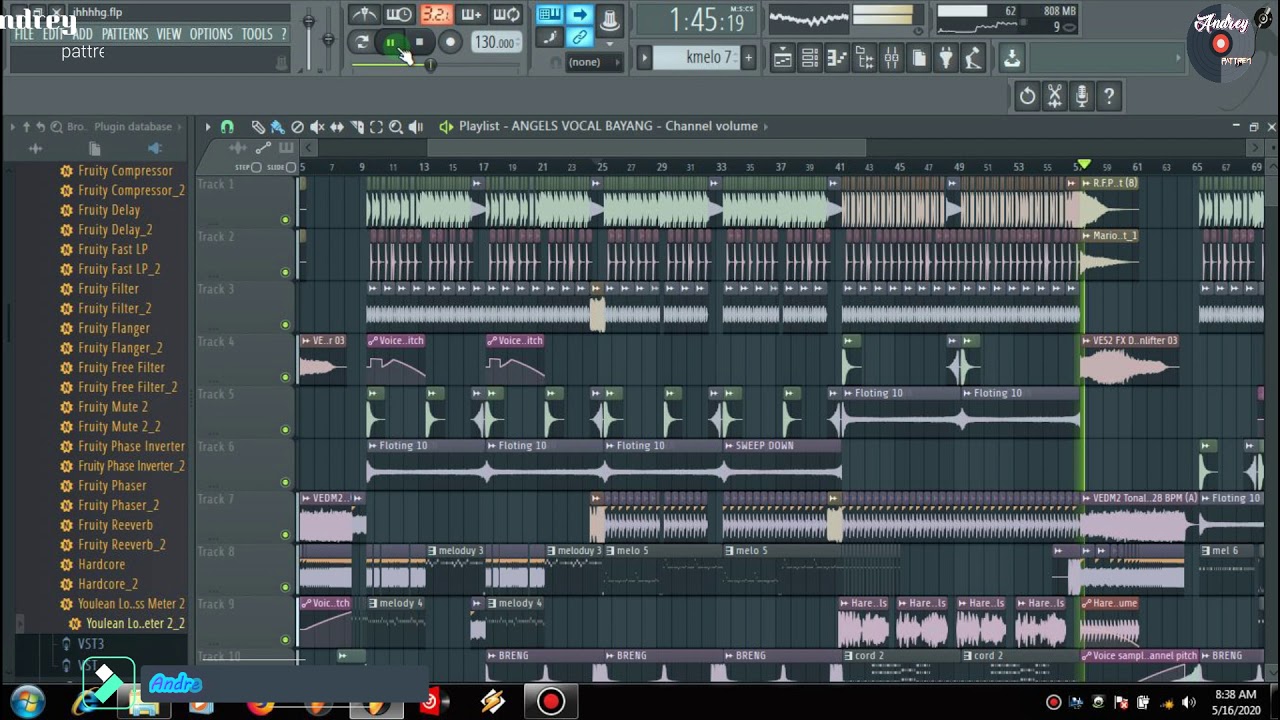
Task: Toggle loop recording icon
Action: 506,15
